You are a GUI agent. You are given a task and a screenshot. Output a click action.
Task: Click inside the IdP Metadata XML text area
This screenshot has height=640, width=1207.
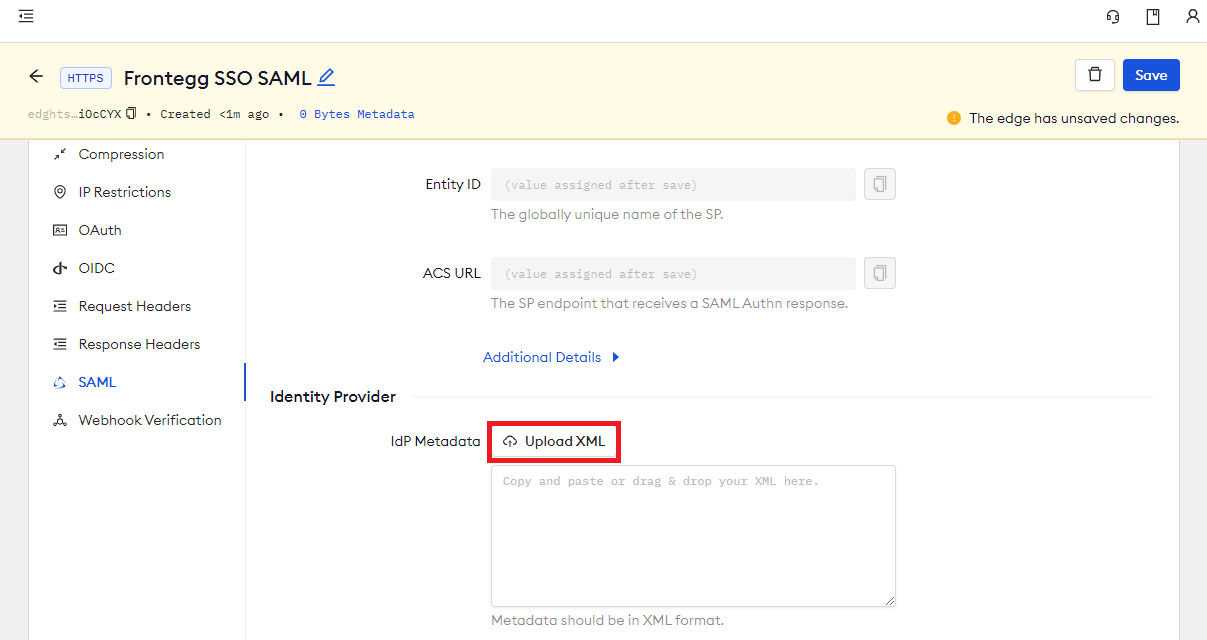692,535
